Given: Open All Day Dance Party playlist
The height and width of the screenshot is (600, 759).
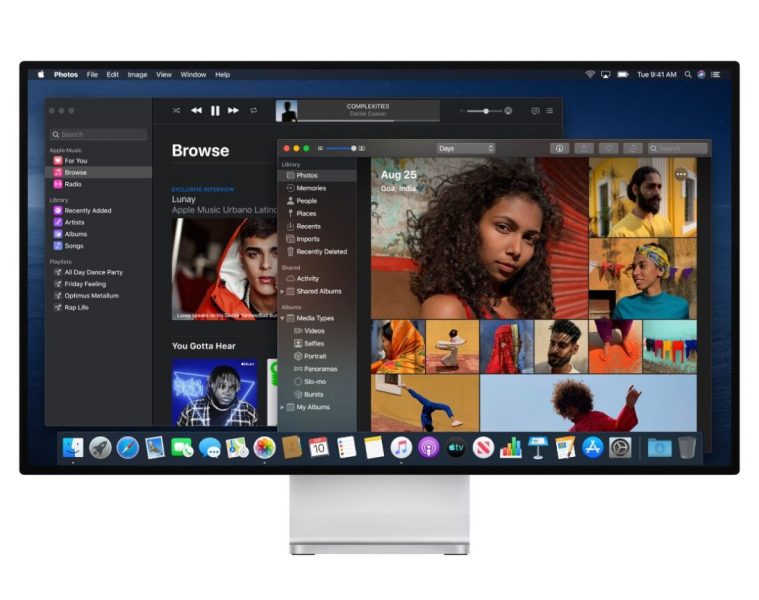Looking at the screenshot, I should [x=98, y=272].
